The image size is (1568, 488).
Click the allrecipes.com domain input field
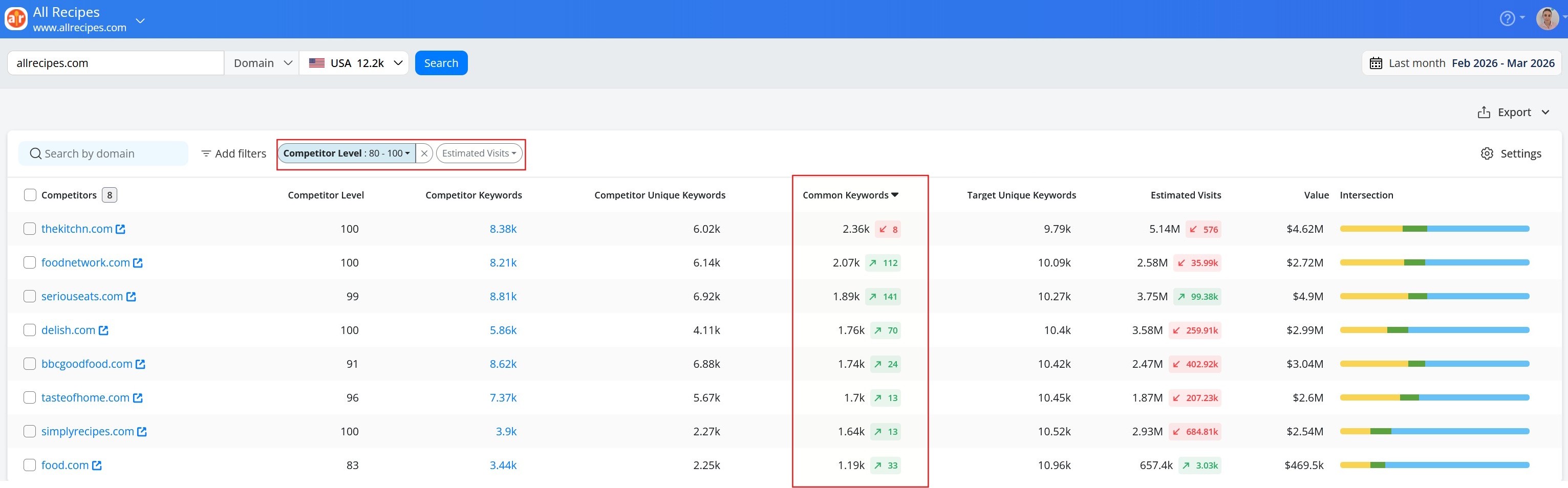116,63
